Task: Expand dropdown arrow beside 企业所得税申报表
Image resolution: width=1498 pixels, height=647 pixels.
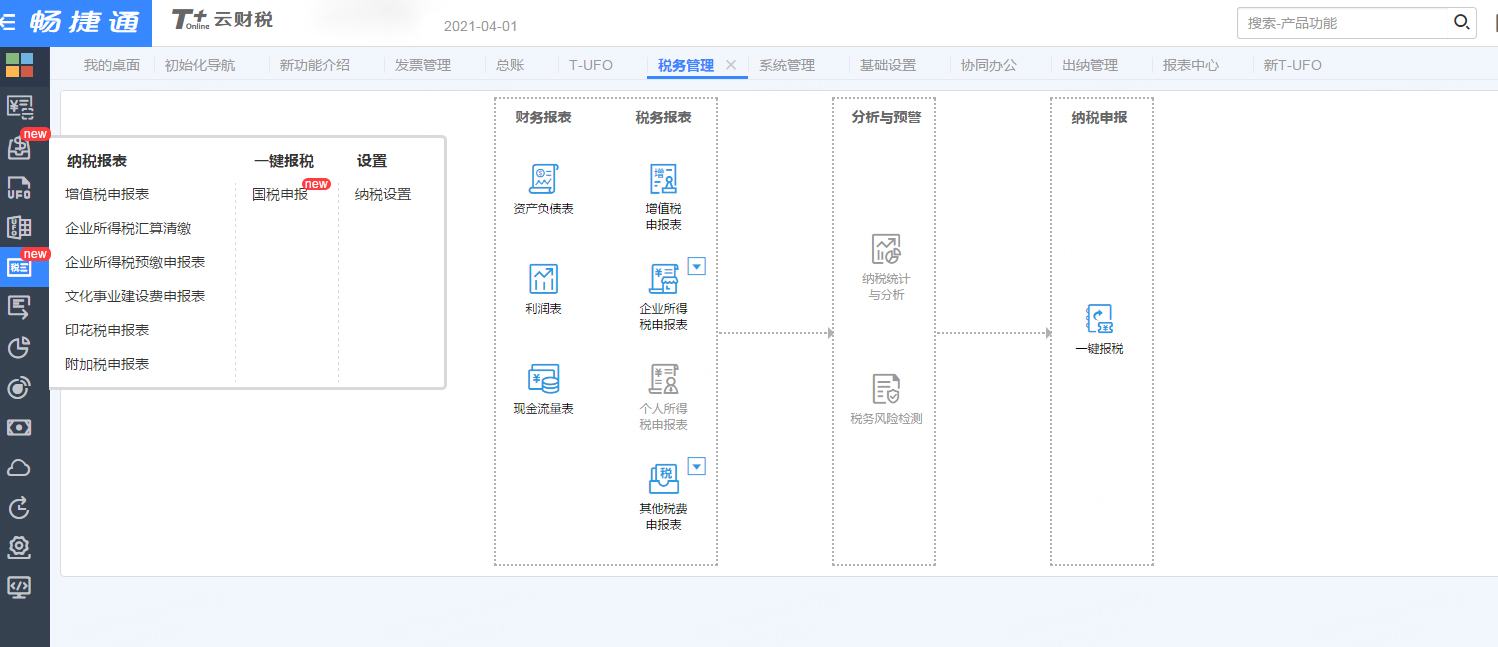Action: pos(697,266)
